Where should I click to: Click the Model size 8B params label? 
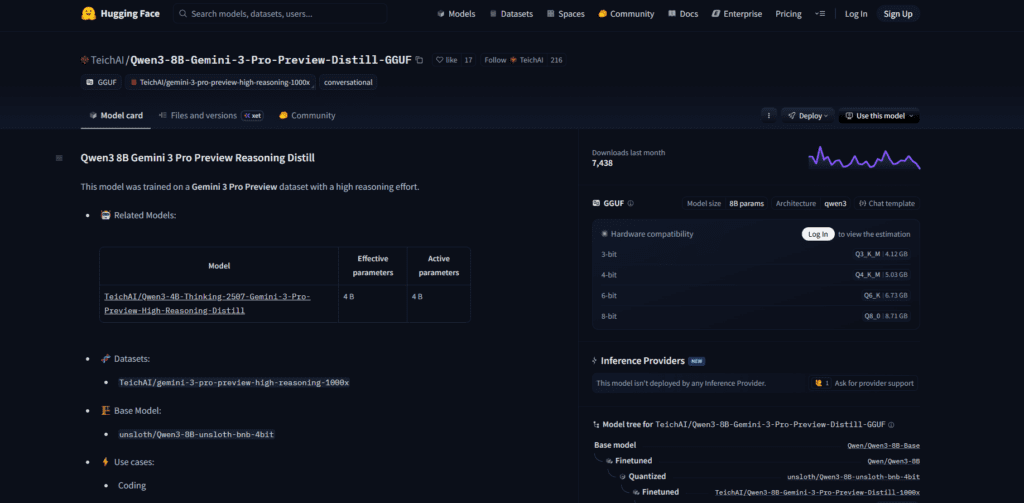pos(725,203)
